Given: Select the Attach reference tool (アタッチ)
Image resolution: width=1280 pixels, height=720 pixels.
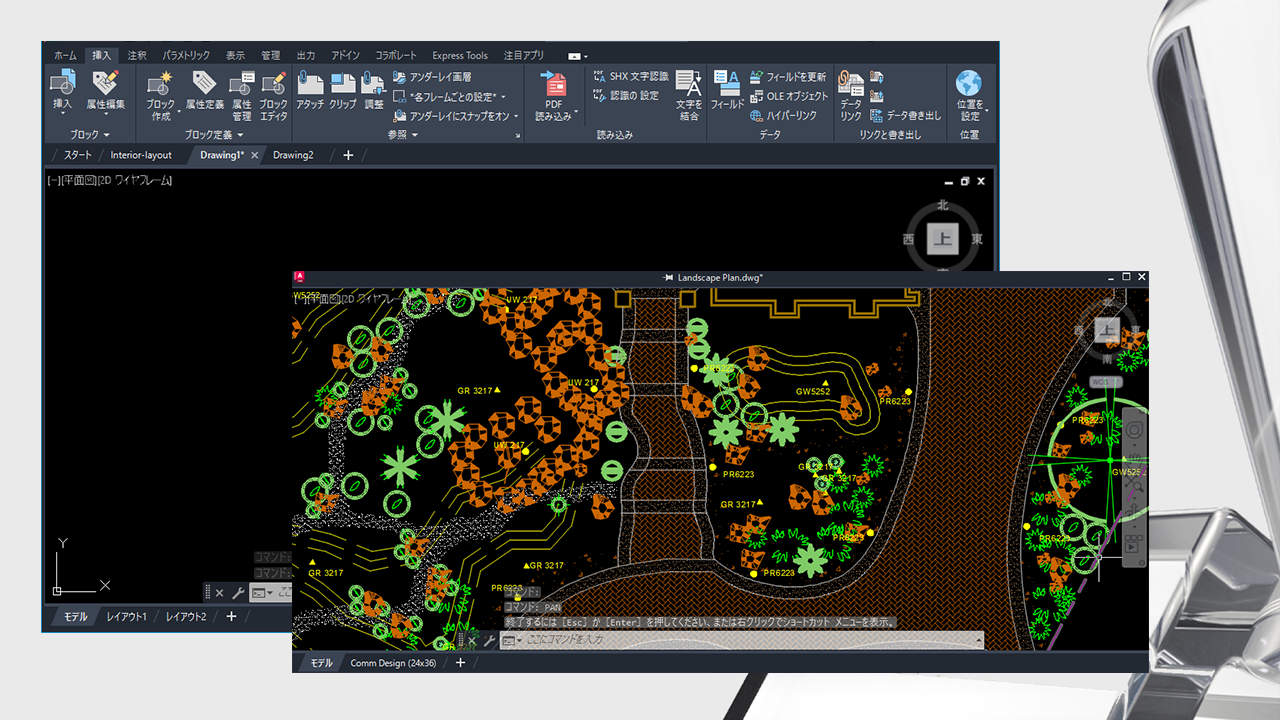Looking at the screenshot, I should click(x=311, y=90).
